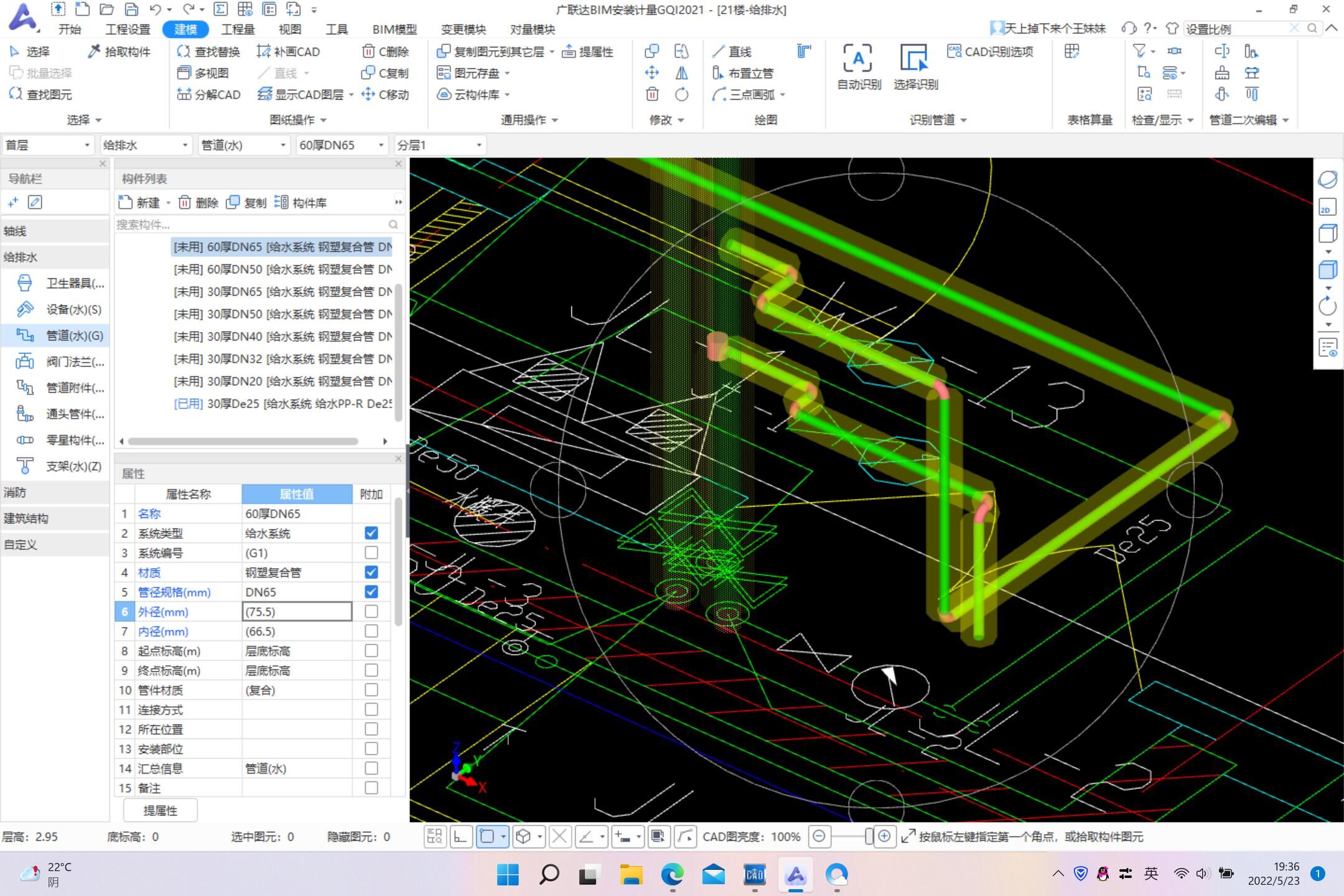Click 删除 in component list

(x=198, y=203)
